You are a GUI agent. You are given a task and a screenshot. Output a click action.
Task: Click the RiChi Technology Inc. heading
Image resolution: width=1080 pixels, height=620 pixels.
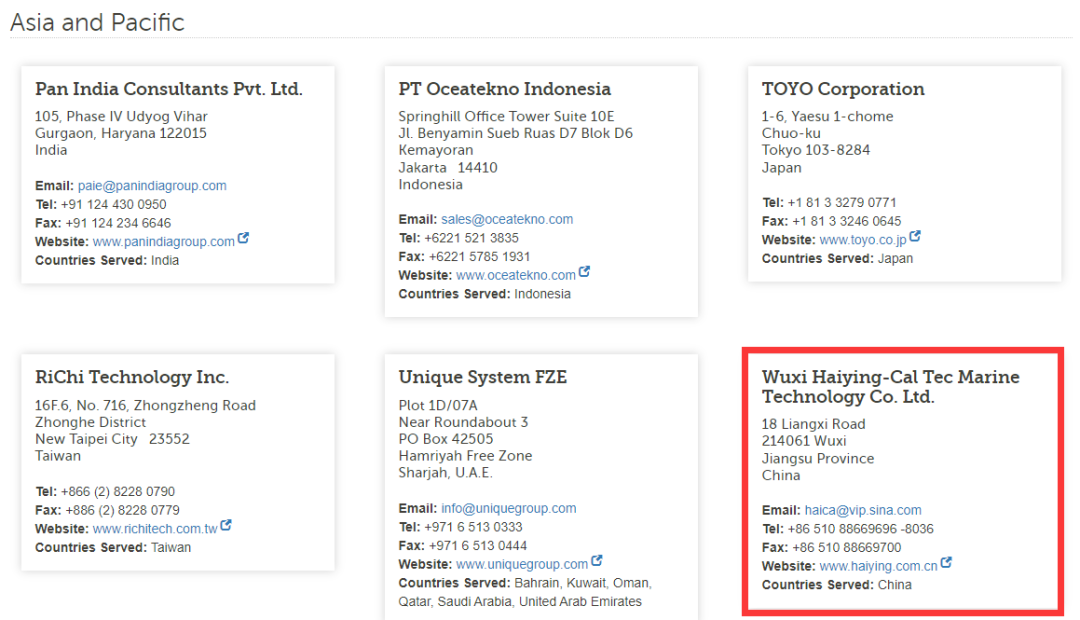tap(132, 377)
